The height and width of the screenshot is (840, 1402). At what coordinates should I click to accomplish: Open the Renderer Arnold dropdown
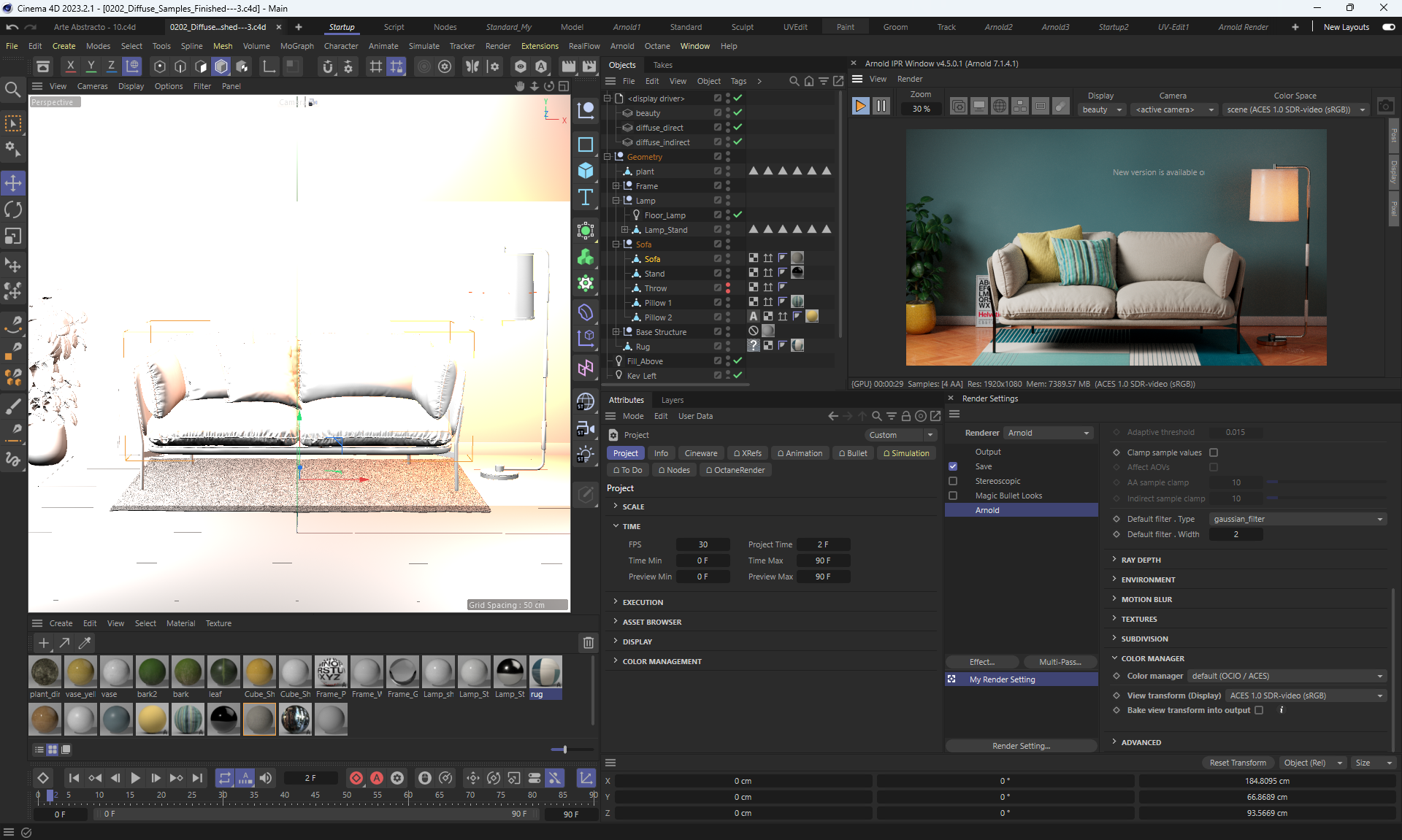[x=1049, y=433]
